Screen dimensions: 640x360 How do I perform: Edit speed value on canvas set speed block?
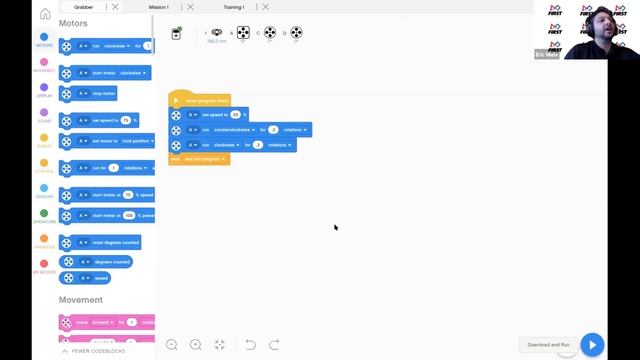tap(236, 115)
